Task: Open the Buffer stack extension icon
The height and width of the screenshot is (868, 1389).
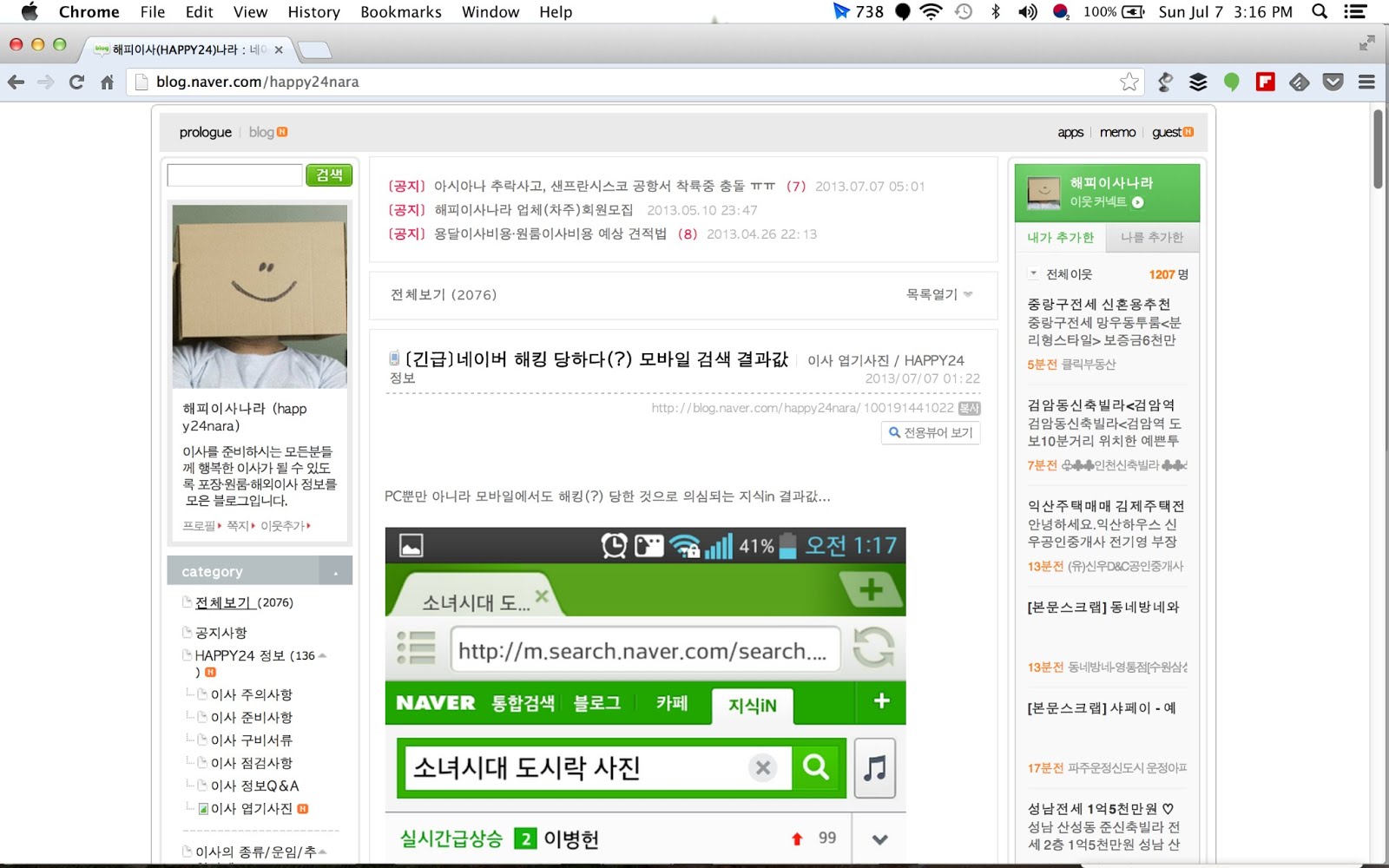Action: coord(1198,82)
